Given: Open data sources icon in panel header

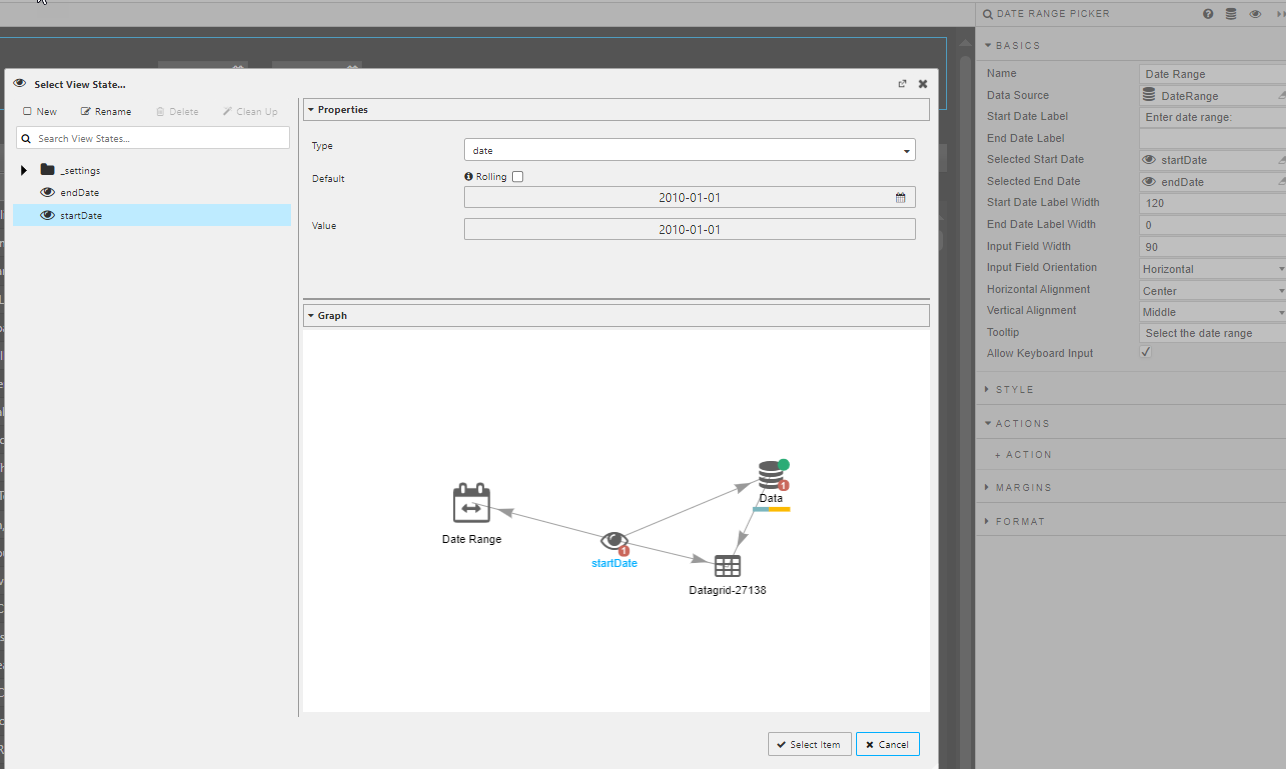Looking at the screenshot, I should pos(1231,14).
